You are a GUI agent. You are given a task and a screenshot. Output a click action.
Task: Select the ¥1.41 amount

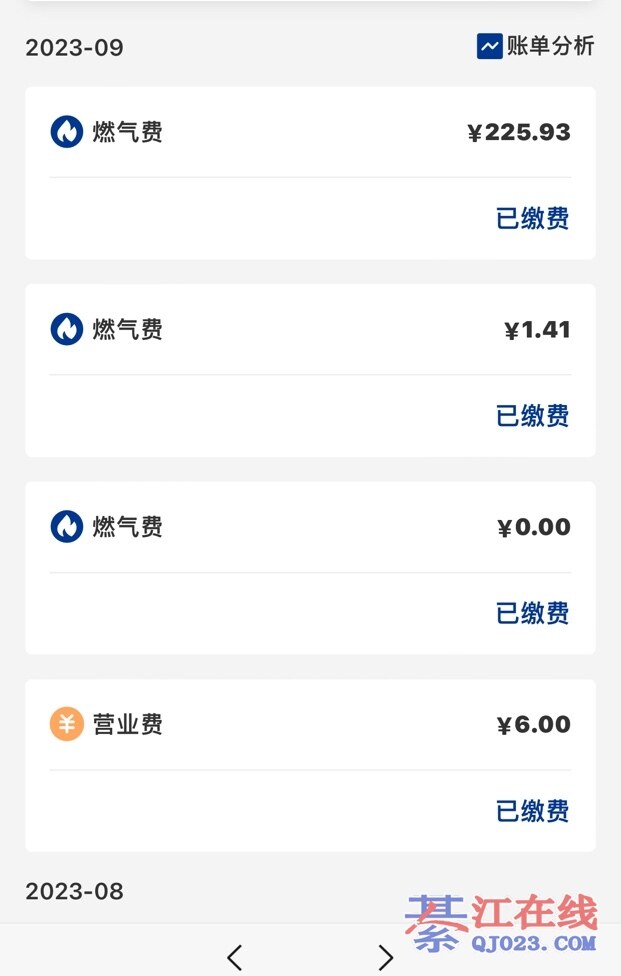[x=537, y=330]
